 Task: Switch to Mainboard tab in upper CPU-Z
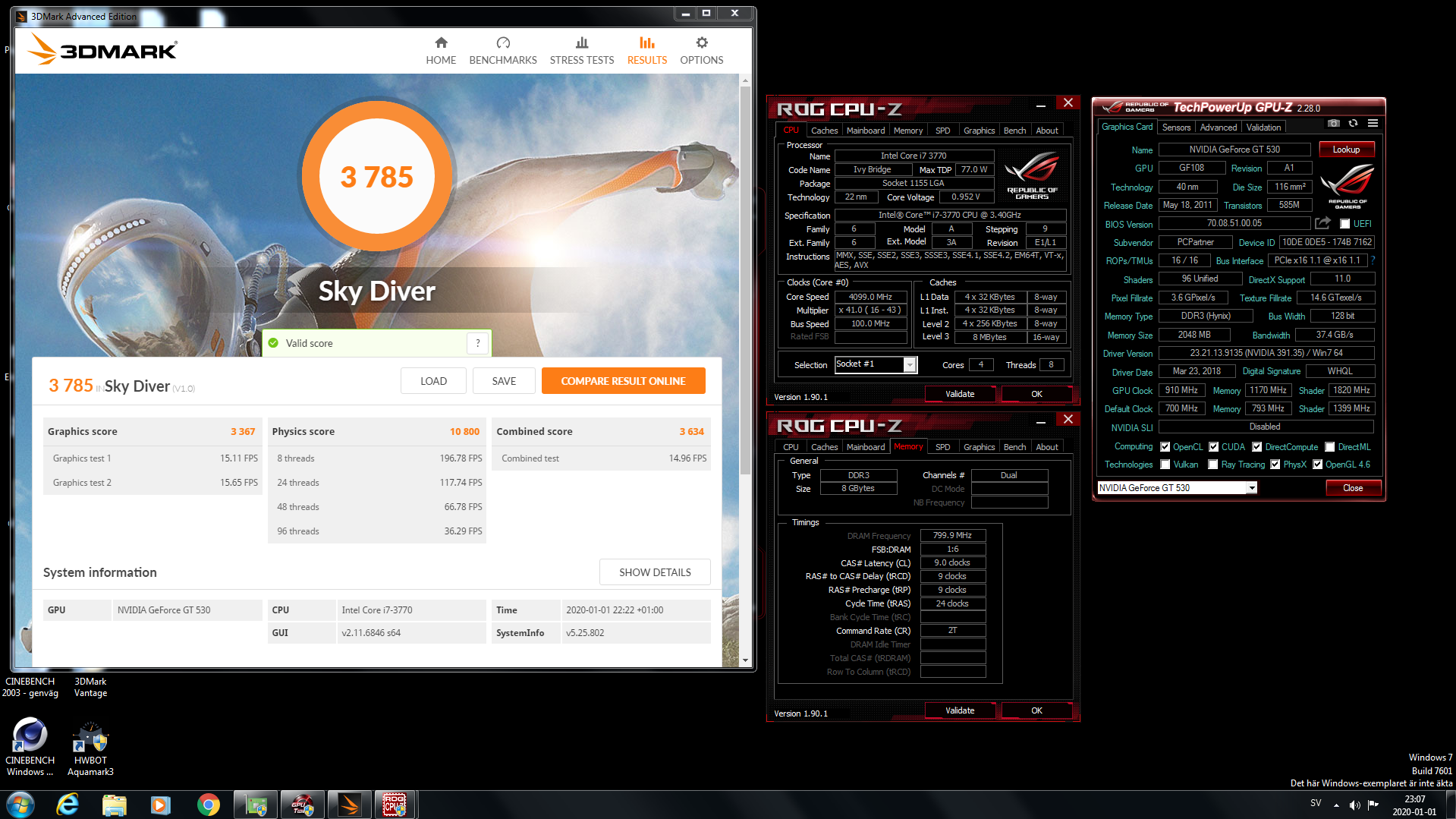[x=866, y=131]
